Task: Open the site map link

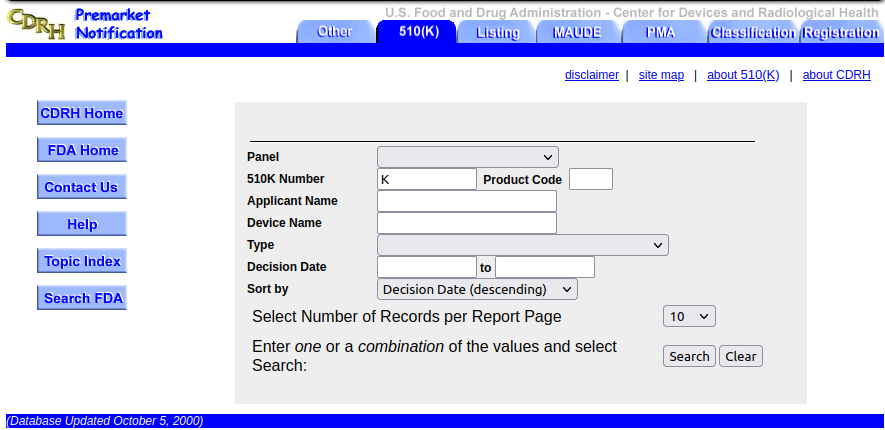Action: pos(661,75)
